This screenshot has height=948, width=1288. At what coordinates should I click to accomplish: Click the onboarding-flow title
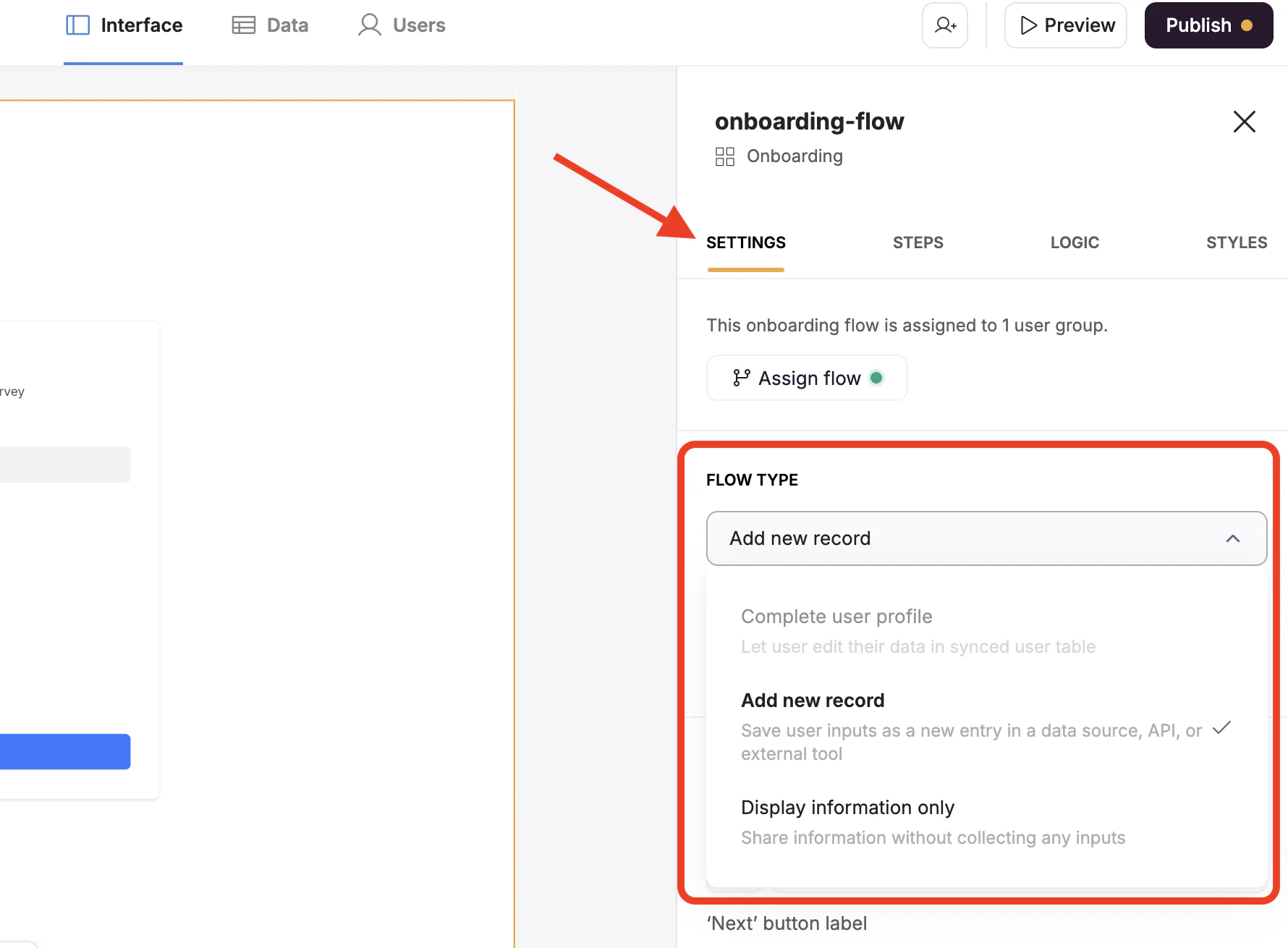[x=809, y=122]
